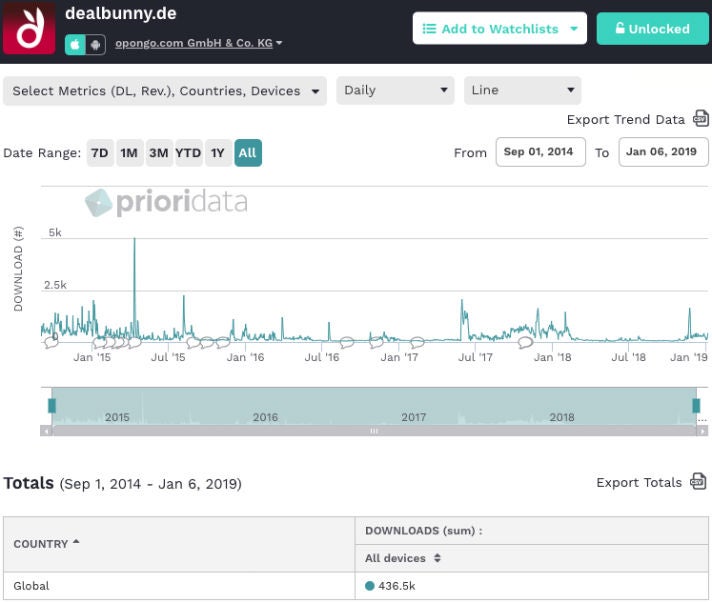712x603 pixels.
Task: Click the Export Trend Data CSV icon
Action: 700,119
